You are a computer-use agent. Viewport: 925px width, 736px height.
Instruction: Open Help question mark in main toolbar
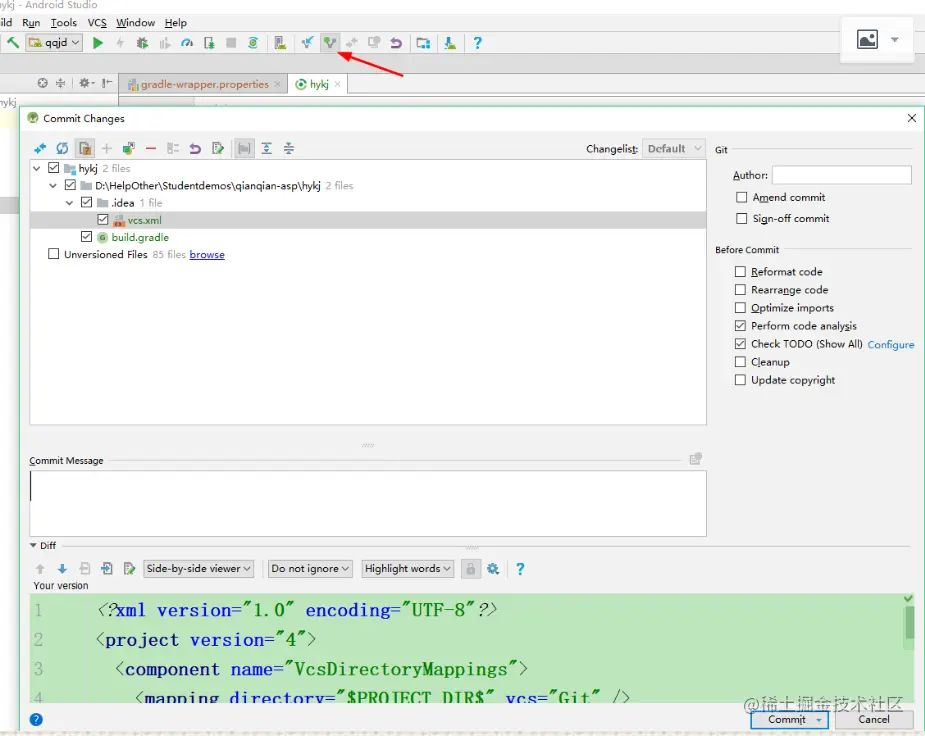(477, 43)
